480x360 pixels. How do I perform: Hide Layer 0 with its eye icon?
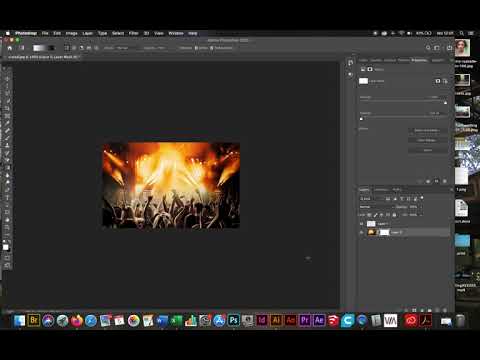362,232
